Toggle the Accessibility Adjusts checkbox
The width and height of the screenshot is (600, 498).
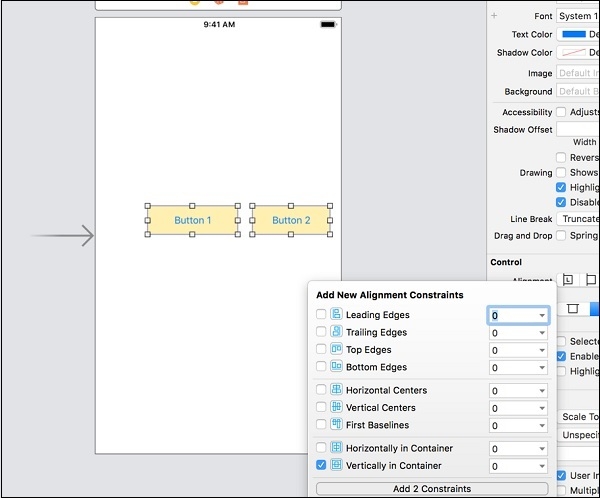561,112
